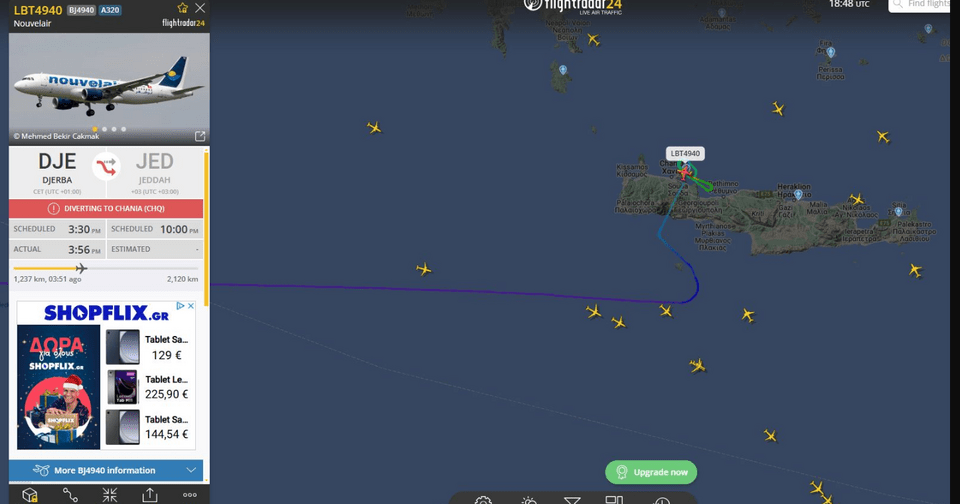The height and width of the screenshot is (504, 960).
Task: Open external link icon on aircraft photo
Action: coord(200,136)
